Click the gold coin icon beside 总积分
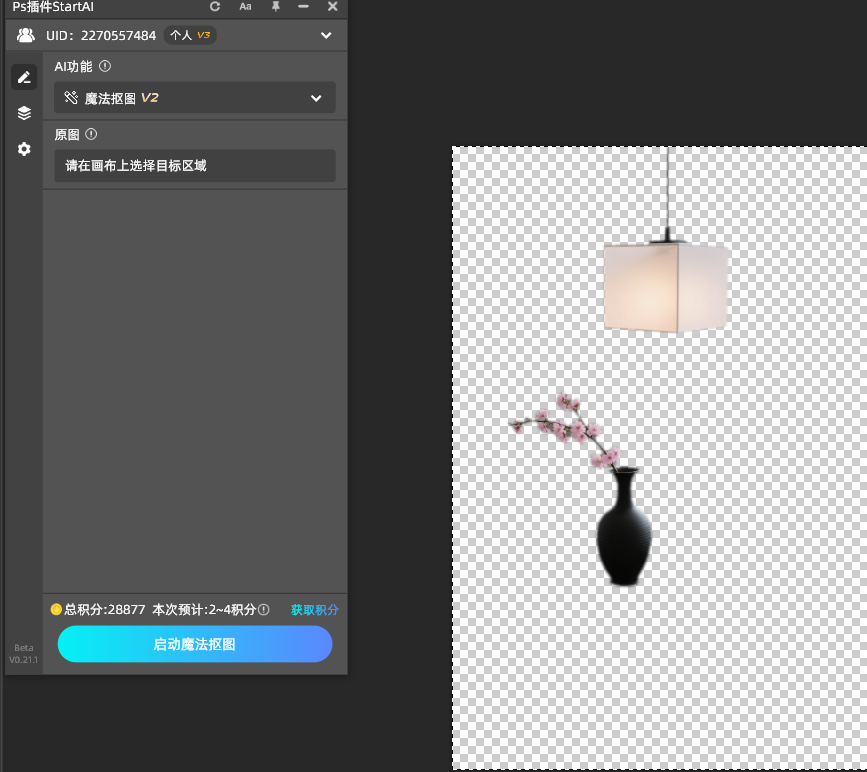 tap(56, 609)
